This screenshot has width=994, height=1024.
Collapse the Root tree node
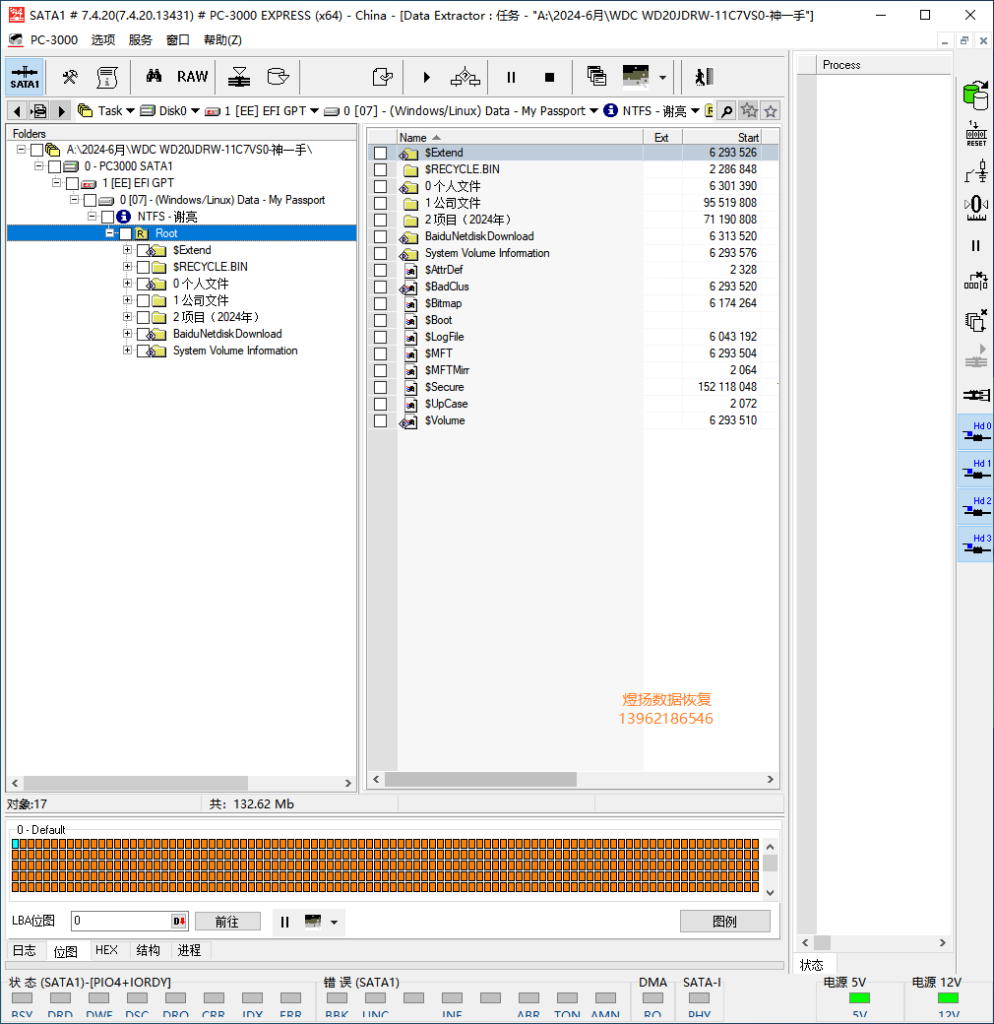pos(110,233)
